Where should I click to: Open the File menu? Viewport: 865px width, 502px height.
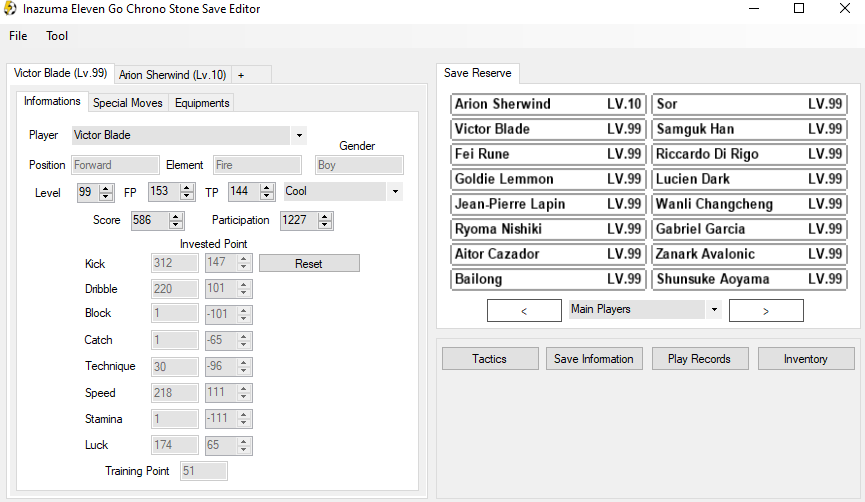(18, 36)
